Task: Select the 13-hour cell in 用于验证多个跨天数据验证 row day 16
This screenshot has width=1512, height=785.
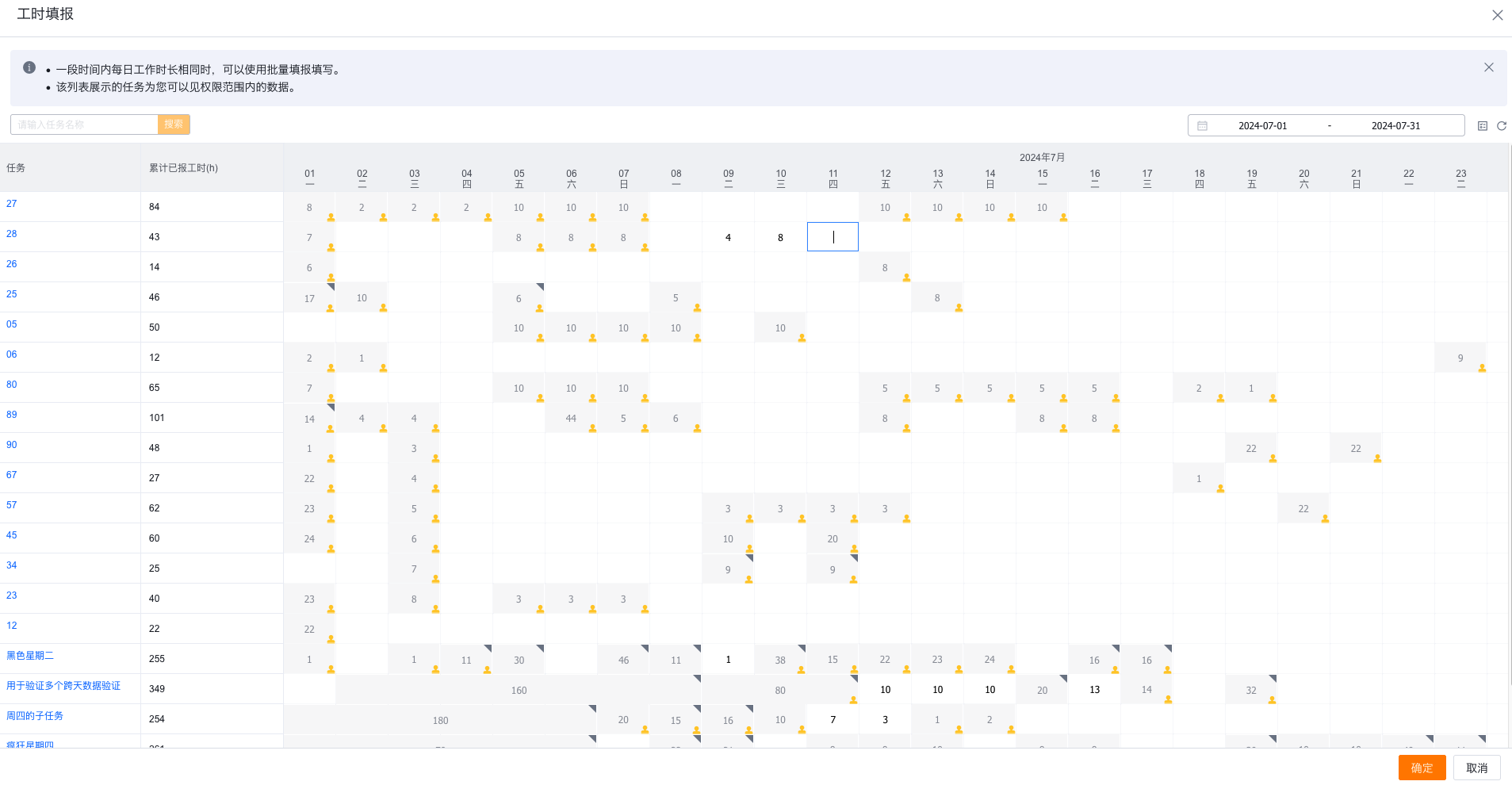Action: tap(1094, 690)
